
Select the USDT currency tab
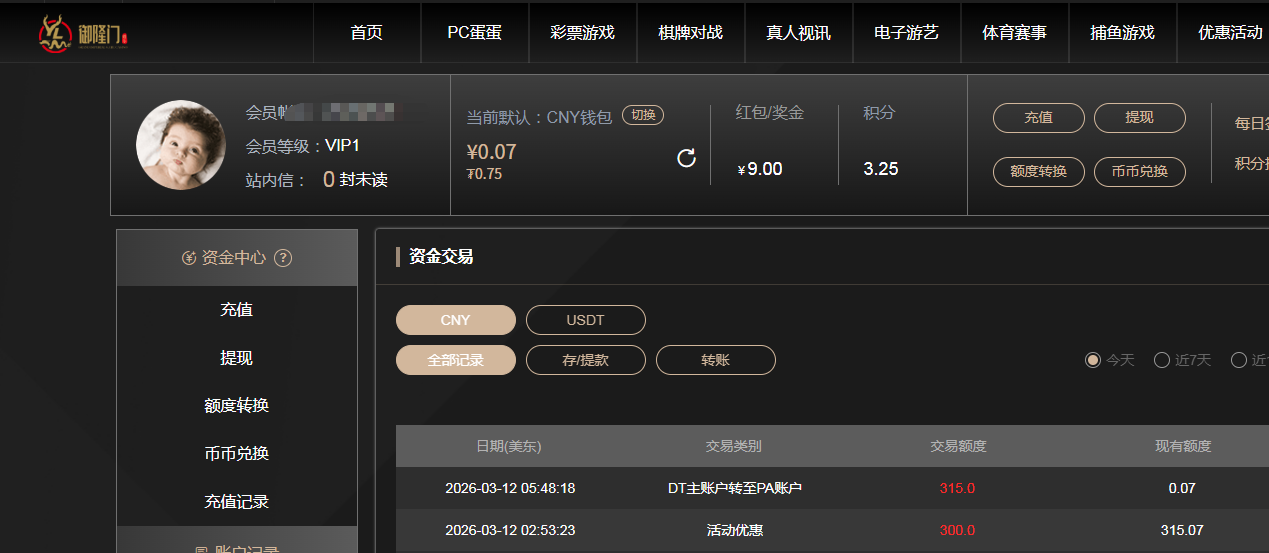(586, 320)
